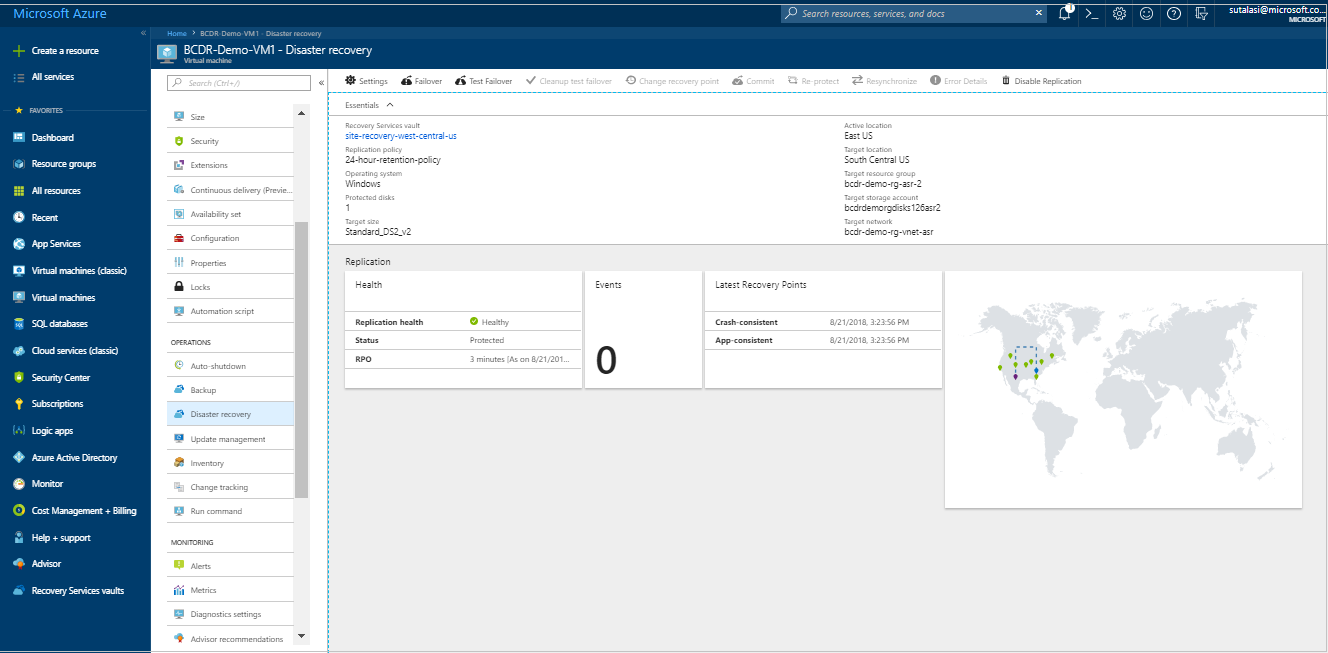Open Monitor in the sidebar
Viewport: 1328px width, 653px height.
[38, 484]
